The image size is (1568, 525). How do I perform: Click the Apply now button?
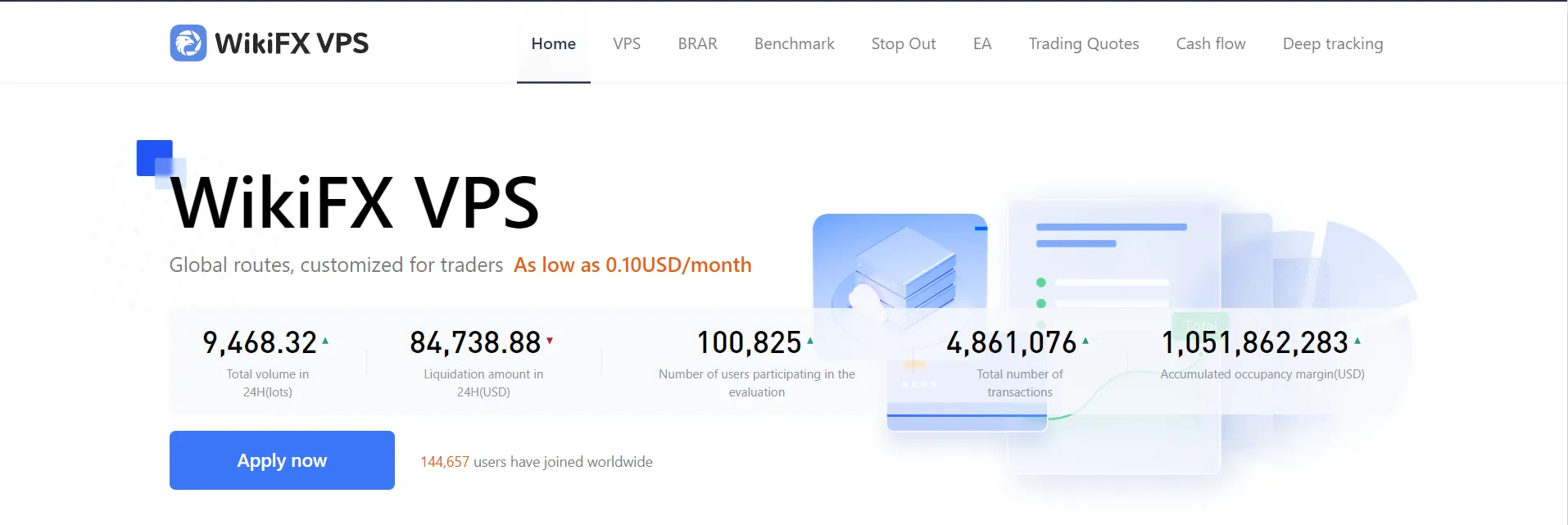click(282, 460)
